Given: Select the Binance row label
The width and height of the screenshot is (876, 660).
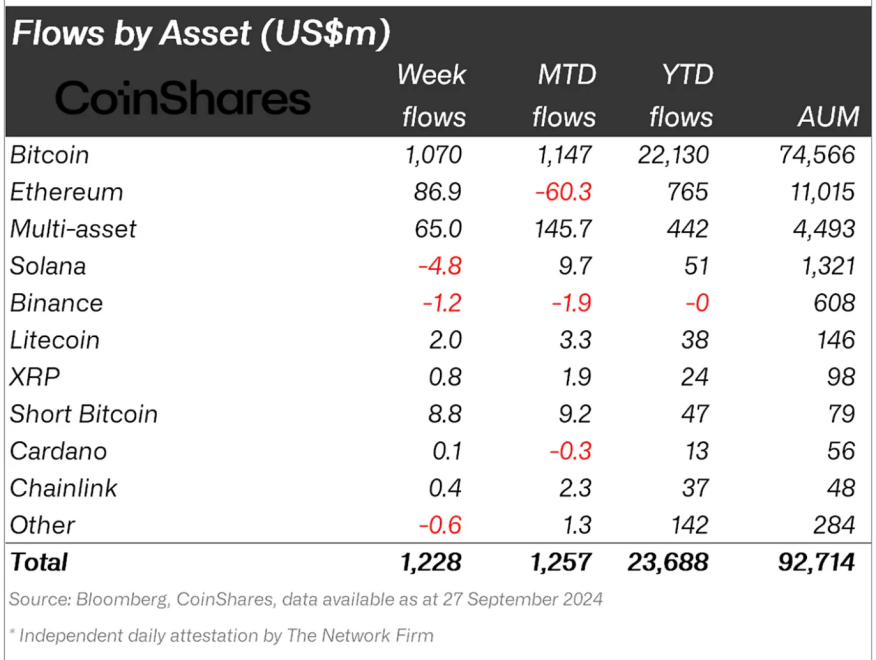Looking at the screenshot, I should click(56, 303).
